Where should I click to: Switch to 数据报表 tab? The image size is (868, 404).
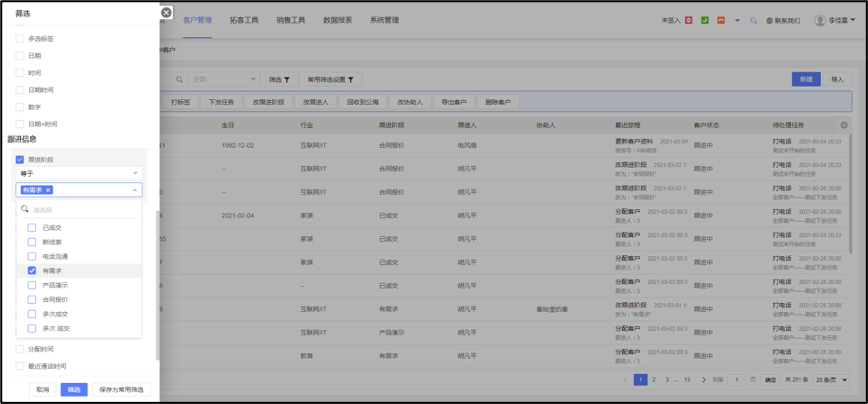point(338,20)
